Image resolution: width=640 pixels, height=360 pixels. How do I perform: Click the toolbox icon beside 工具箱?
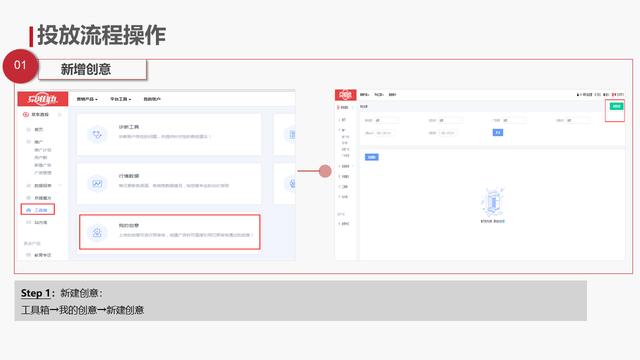click(x=28, y=210)
